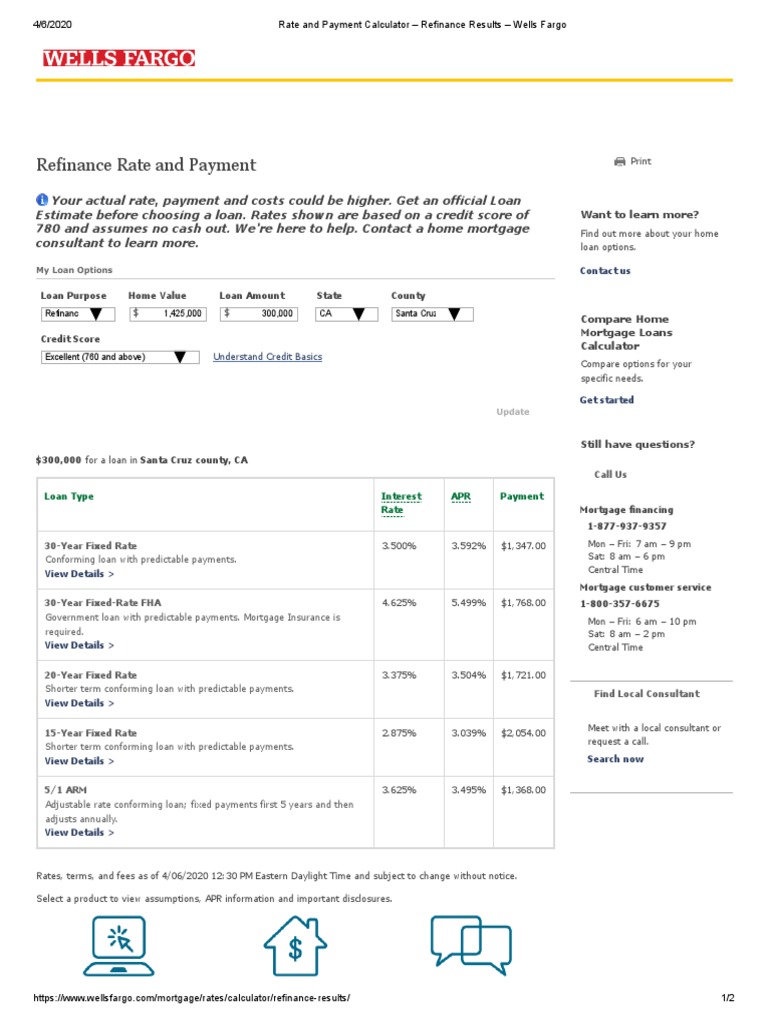
Task: Click the chat bubbles icon at bottom
Action: tap(471, 945)
